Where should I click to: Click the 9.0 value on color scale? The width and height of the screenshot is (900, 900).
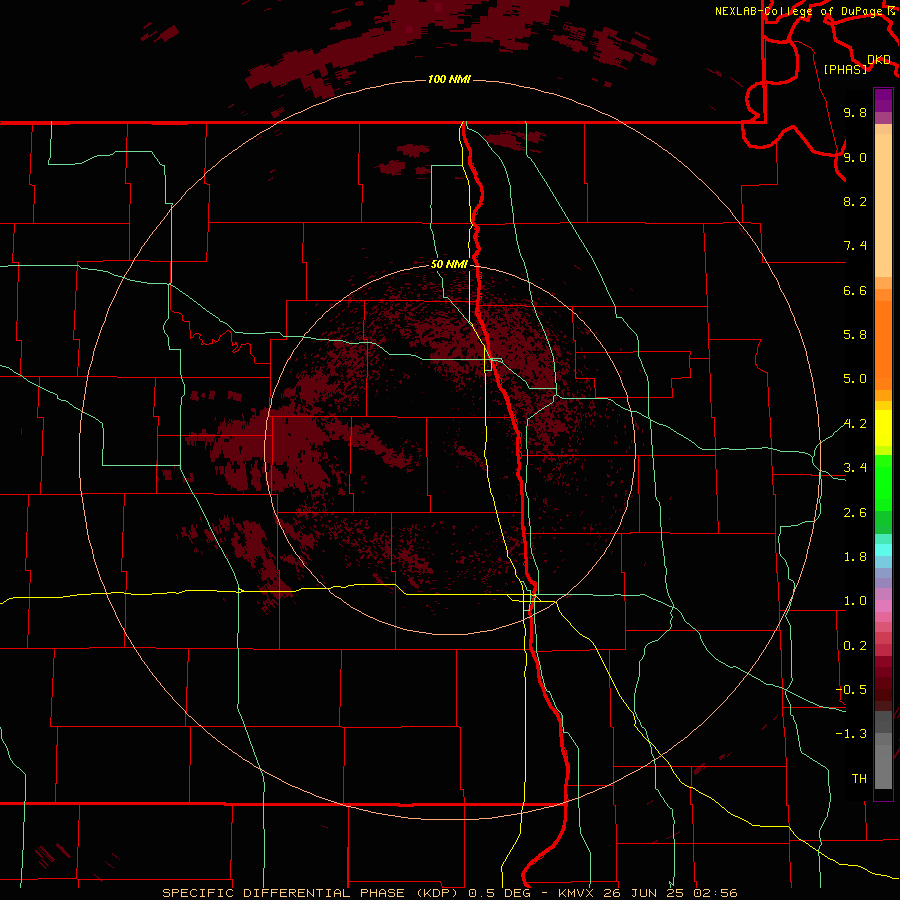pyautogui.click(x=855, y=157)
